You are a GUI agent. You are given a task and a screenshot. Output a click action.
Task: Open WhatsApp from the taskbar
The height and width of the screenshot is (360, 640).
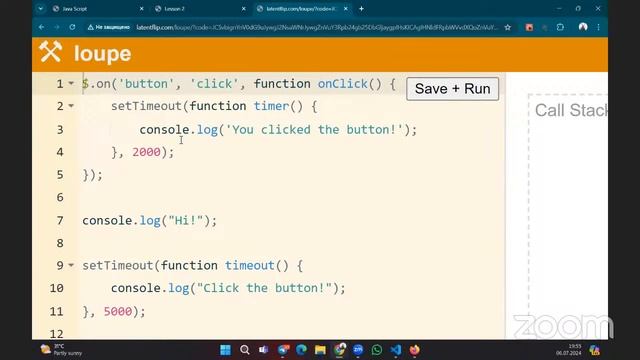(377, 350)
